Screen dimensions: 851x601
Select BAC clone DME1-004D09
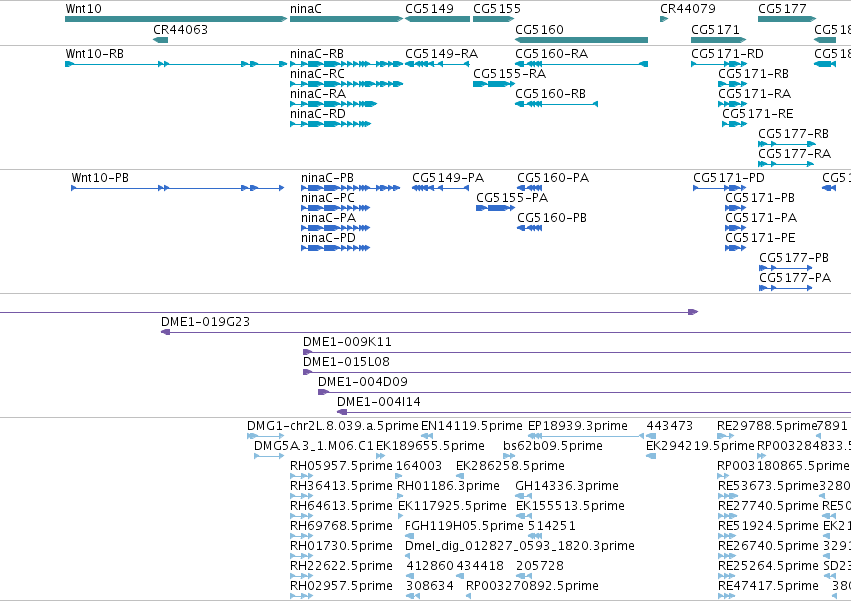click(x=585, y=392)
